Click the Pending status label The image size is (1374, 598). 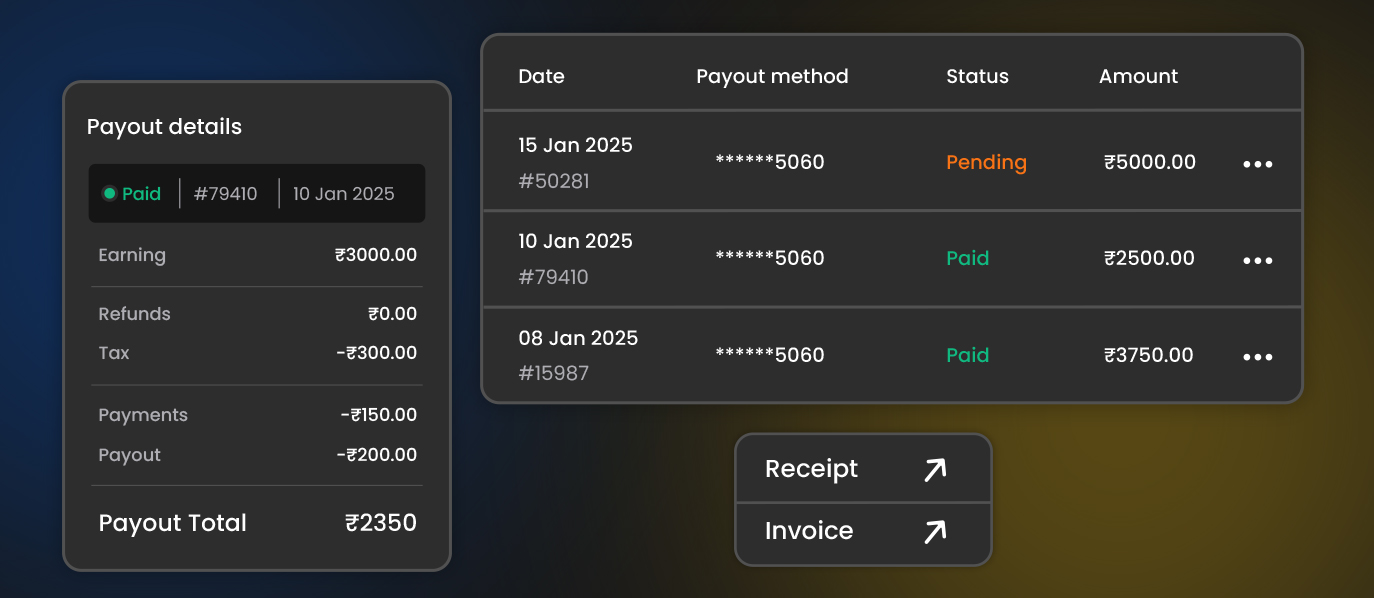[x=986, y=162]
